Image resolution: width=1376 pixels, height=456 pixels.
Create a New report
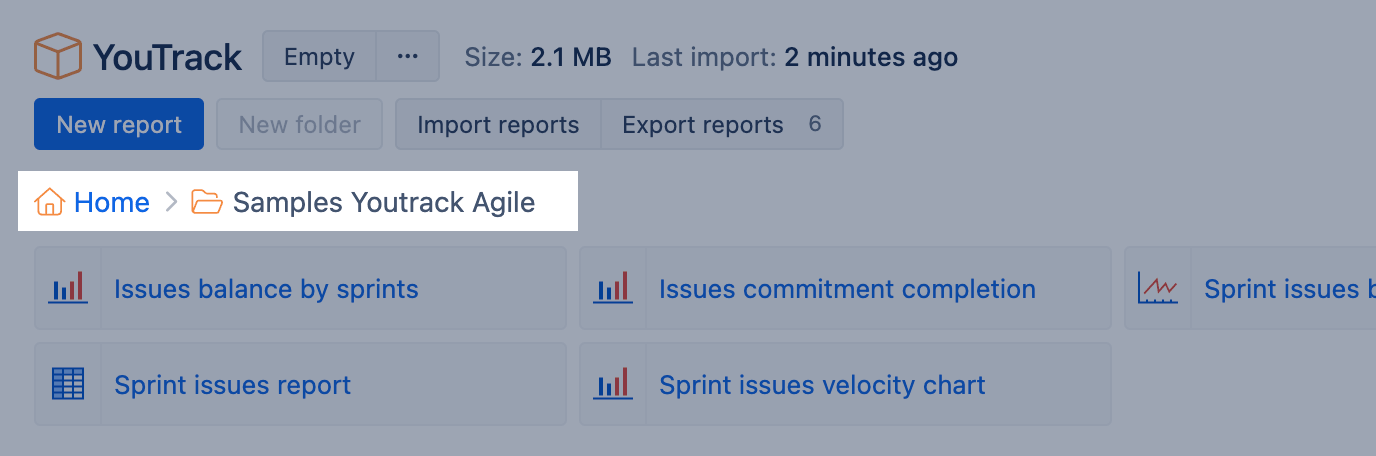[119, 125]
